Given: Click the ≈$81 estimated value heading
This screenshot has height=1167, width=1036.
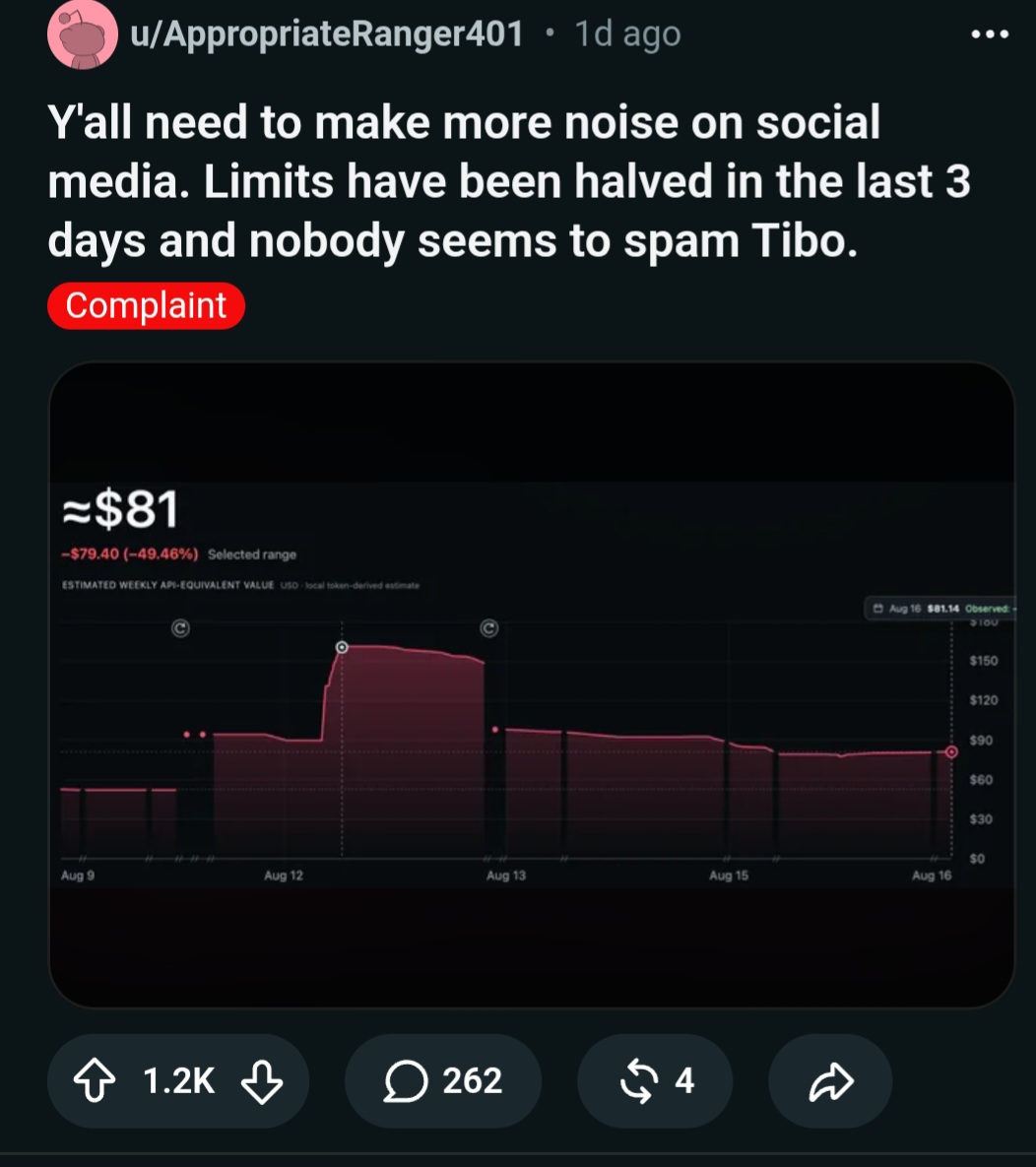Looking at the screenshot, I should 120,510.
